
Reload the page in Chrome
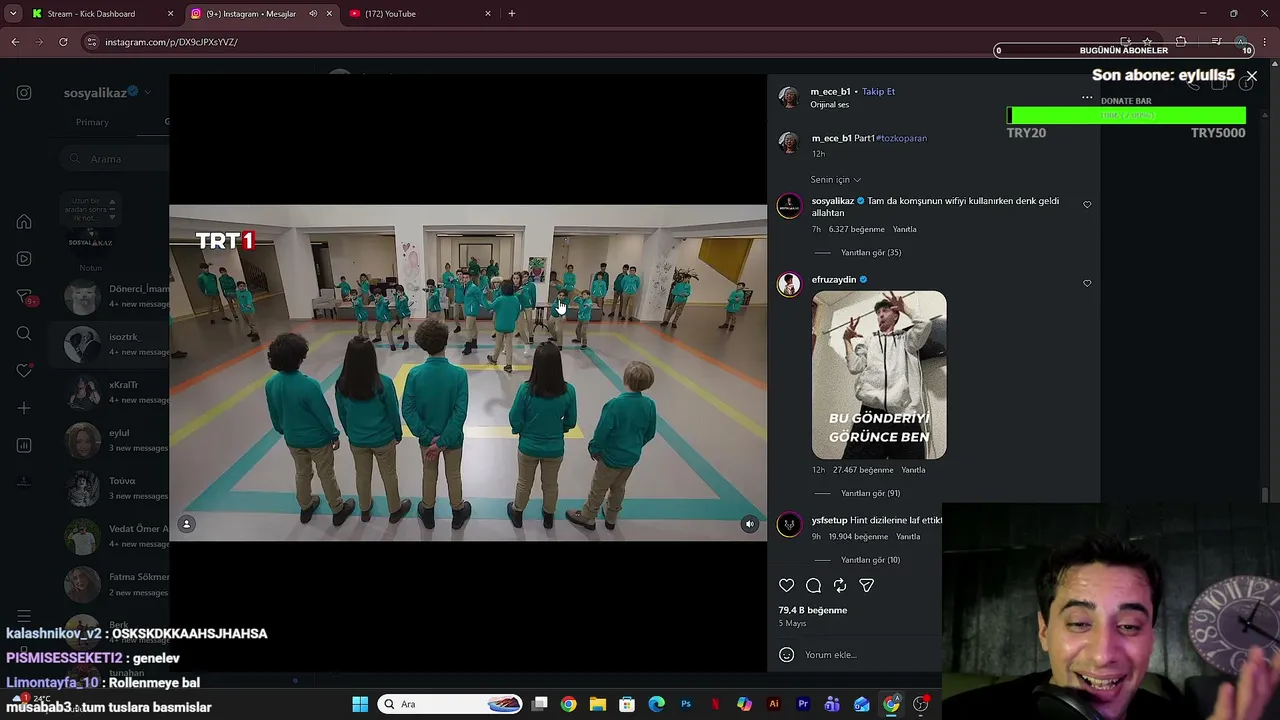(63, 42)
